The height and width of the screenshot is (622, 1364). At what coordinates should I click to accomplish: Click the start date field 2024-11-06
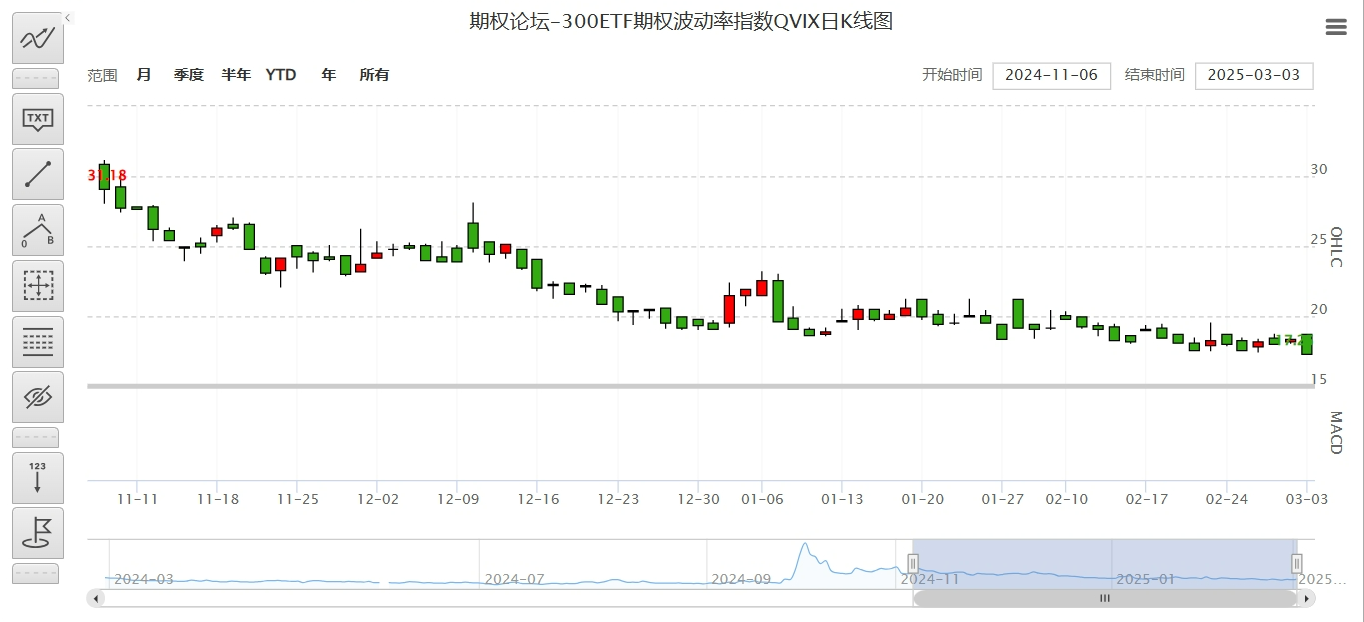(x=1052, y=75)
